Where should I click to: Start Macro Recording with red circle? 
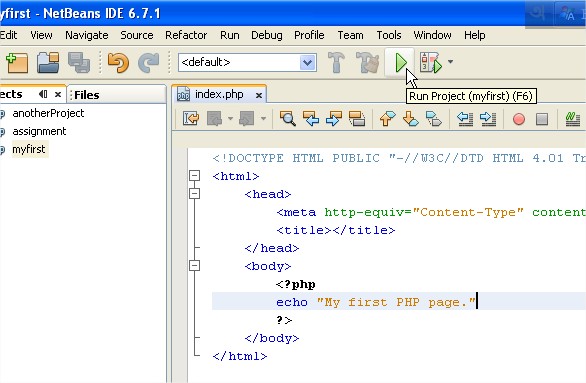pos(519,119)
